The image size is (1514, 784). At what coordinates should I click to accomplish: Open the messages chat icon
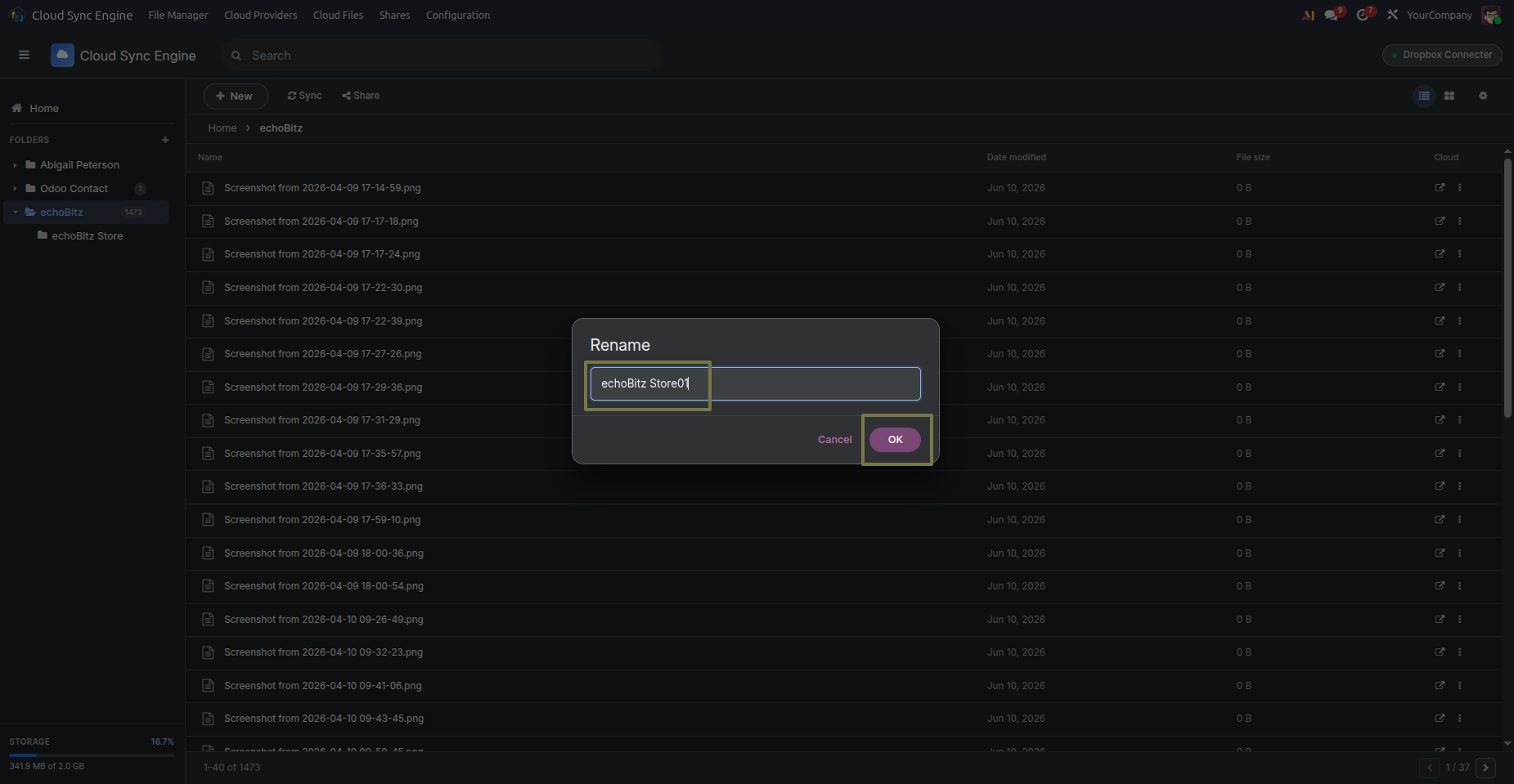click(1332, 15)
